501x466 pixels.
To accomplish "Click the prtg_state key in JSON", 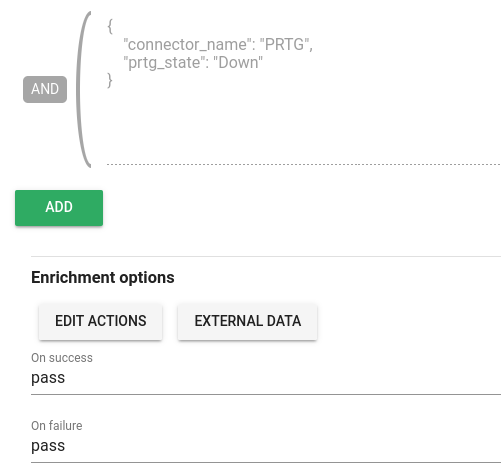I will (x=166, y=63).
